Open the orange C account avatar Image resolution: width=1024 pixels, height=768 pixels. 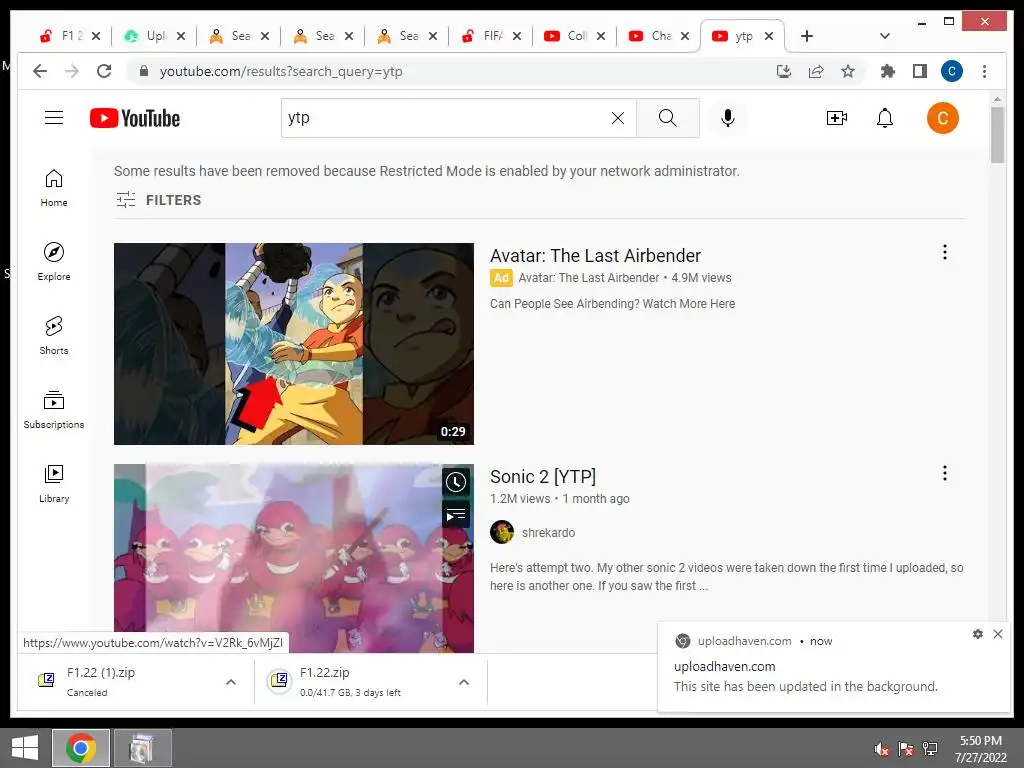[942, 118]
